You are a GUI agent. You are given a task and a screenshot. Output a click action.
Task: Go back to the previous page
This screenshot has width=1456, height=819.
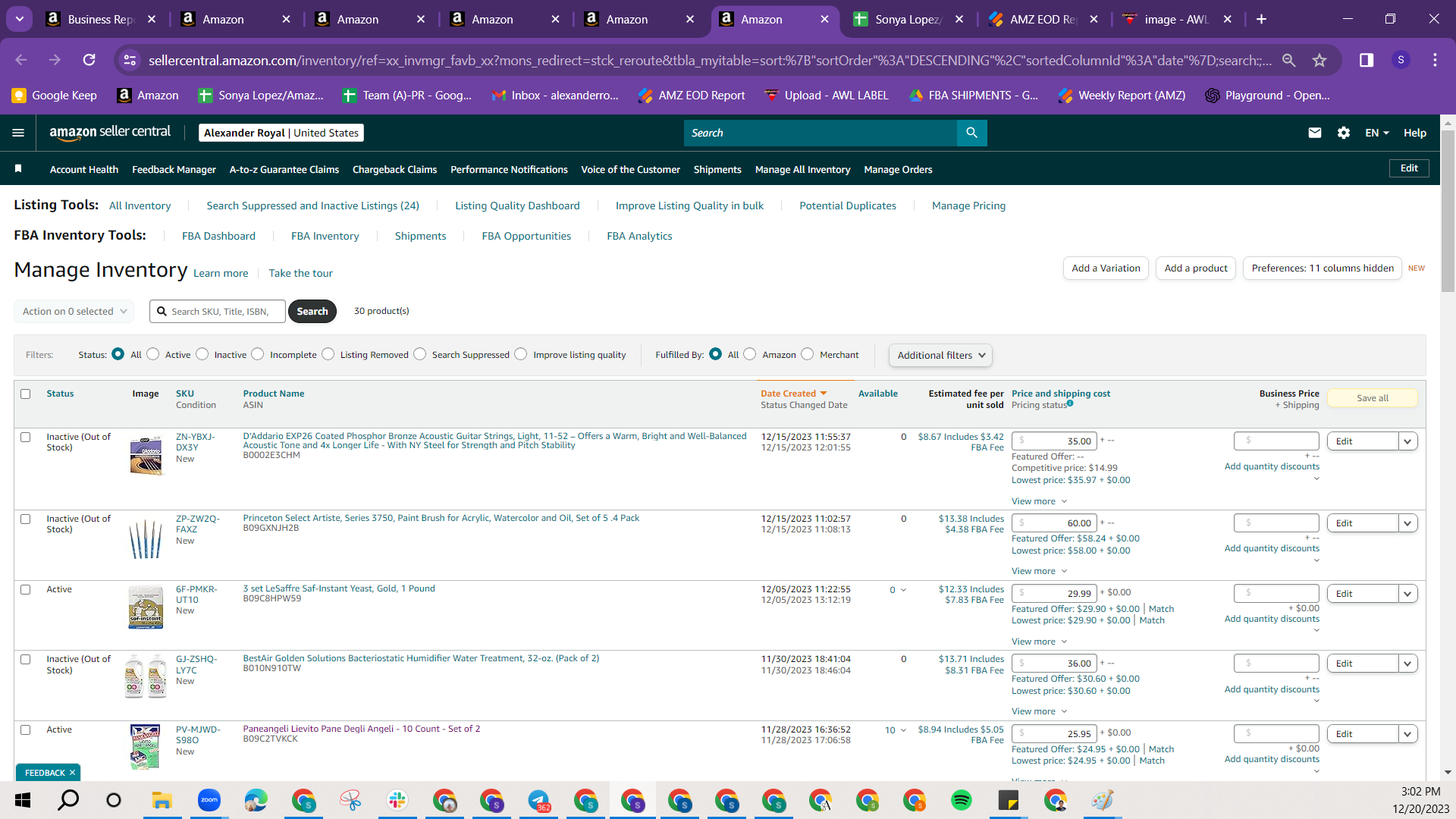[x=21, y=60]
